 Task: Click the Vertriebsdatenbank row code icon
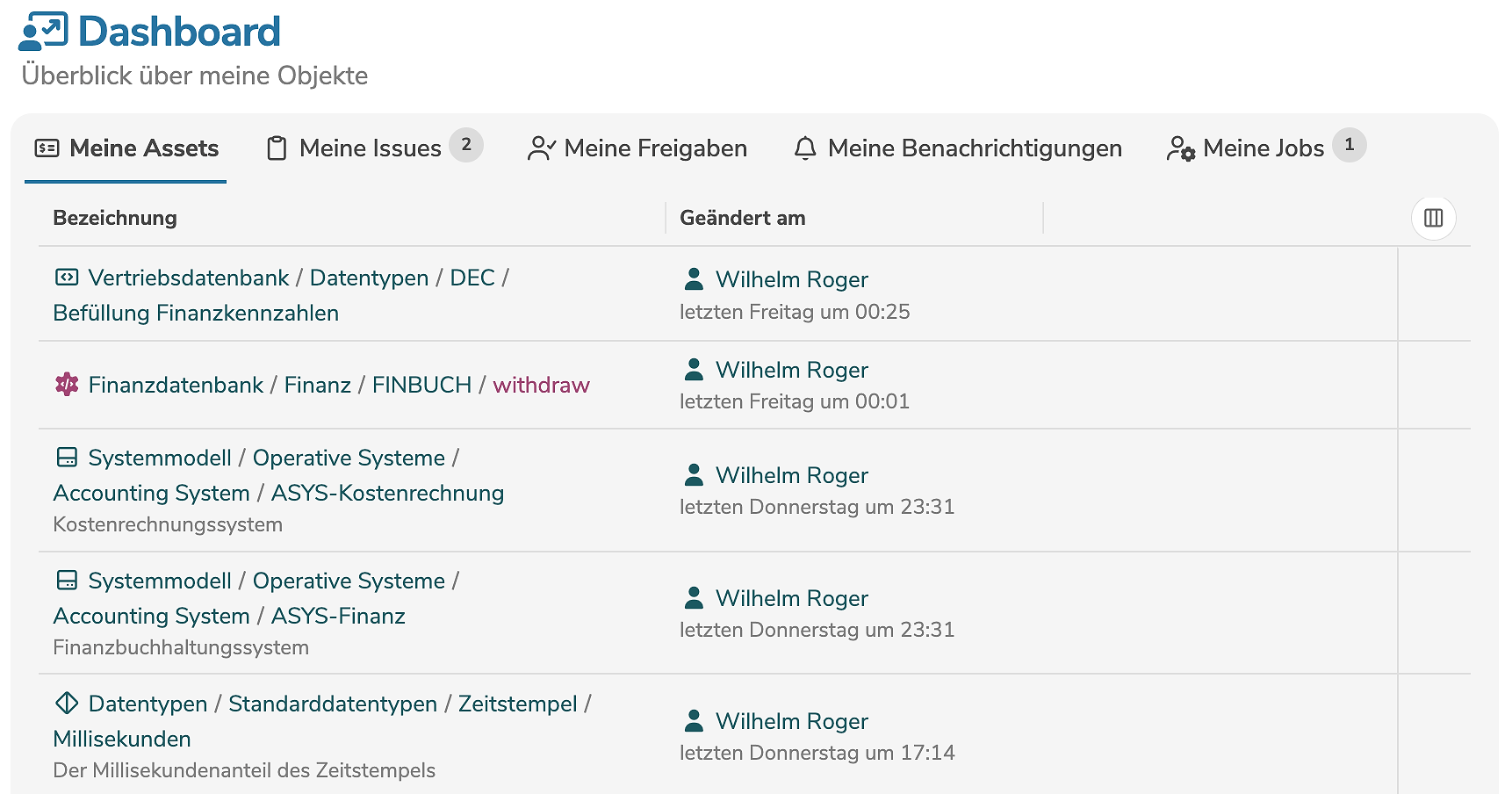67,278
